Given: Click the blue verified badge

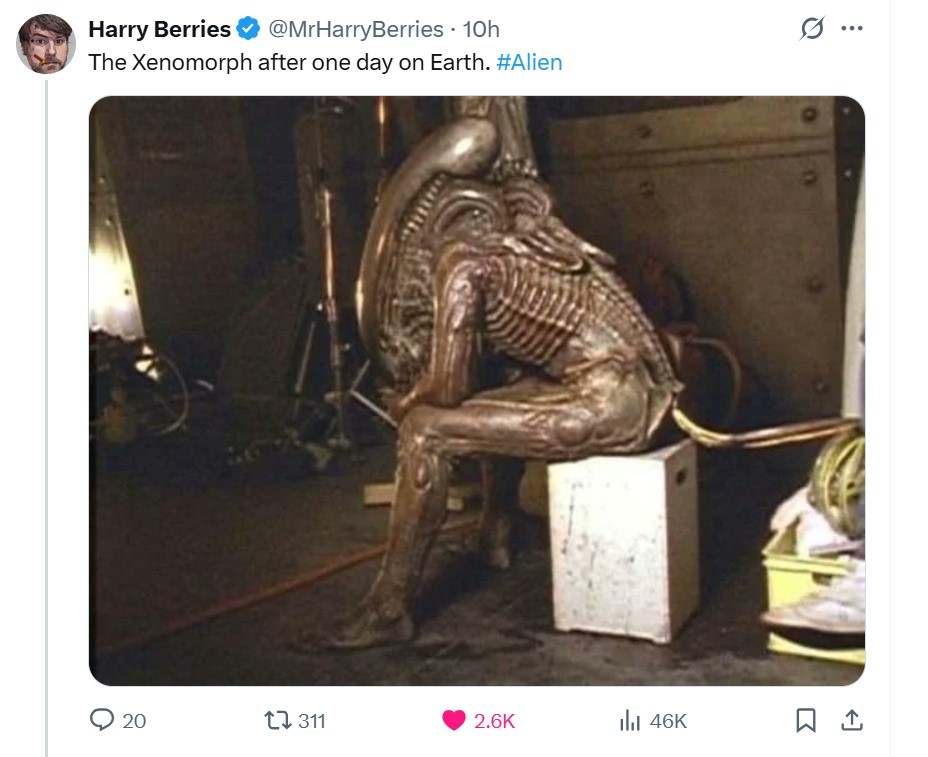Looking at the screenshot, I should point(249,28).
